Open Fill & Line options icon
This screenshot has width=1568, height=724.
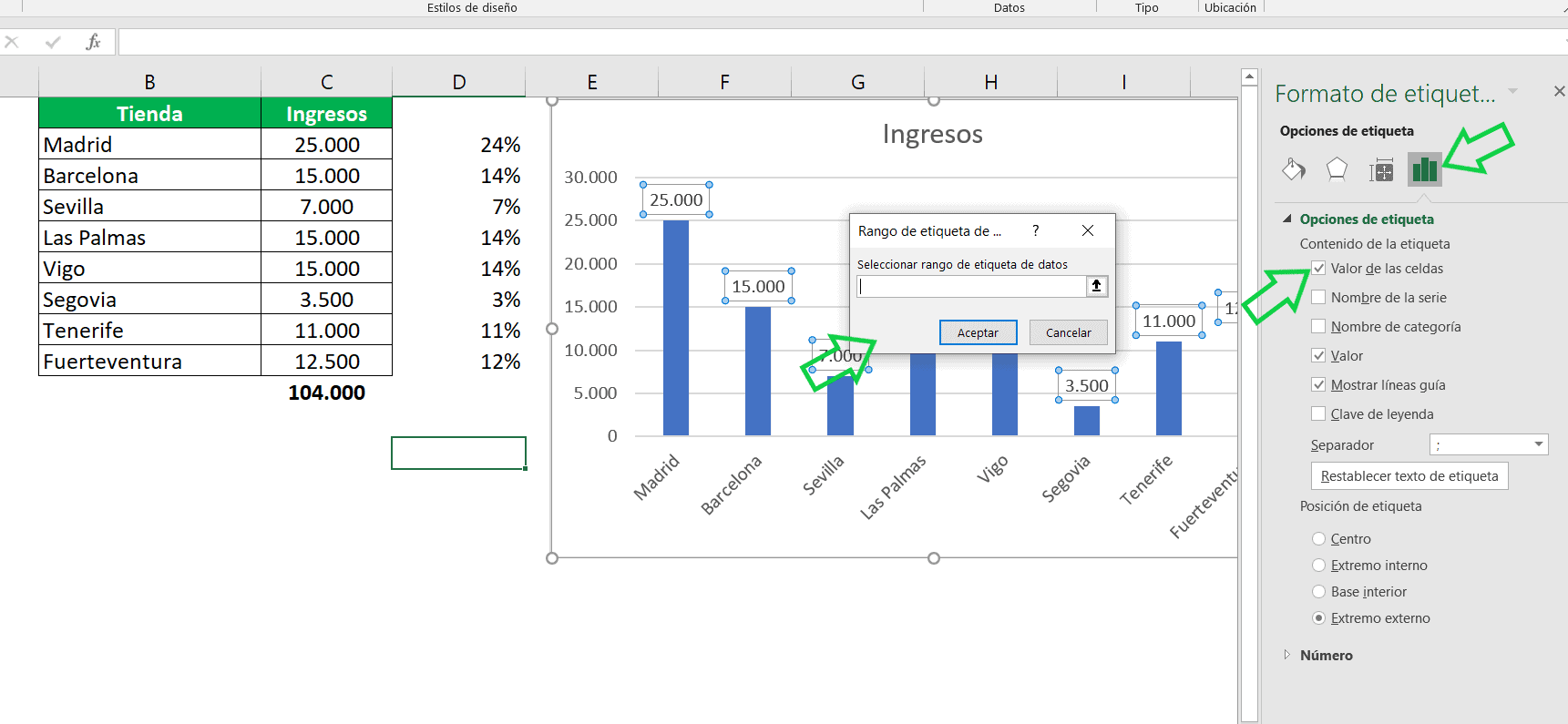coord(1294,169)
